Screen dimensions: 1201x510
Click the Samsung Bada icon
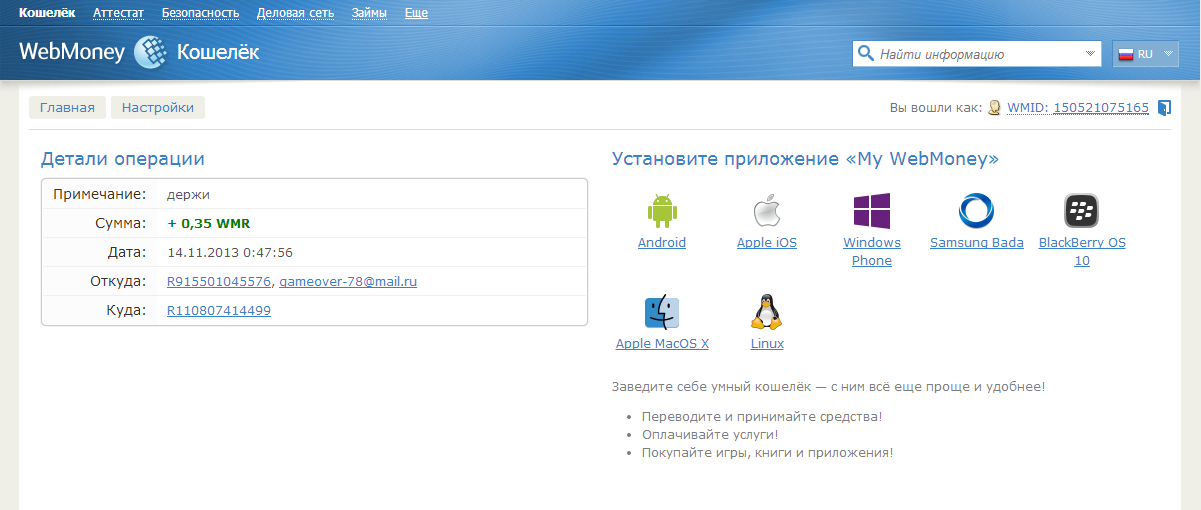click(976, 211)
